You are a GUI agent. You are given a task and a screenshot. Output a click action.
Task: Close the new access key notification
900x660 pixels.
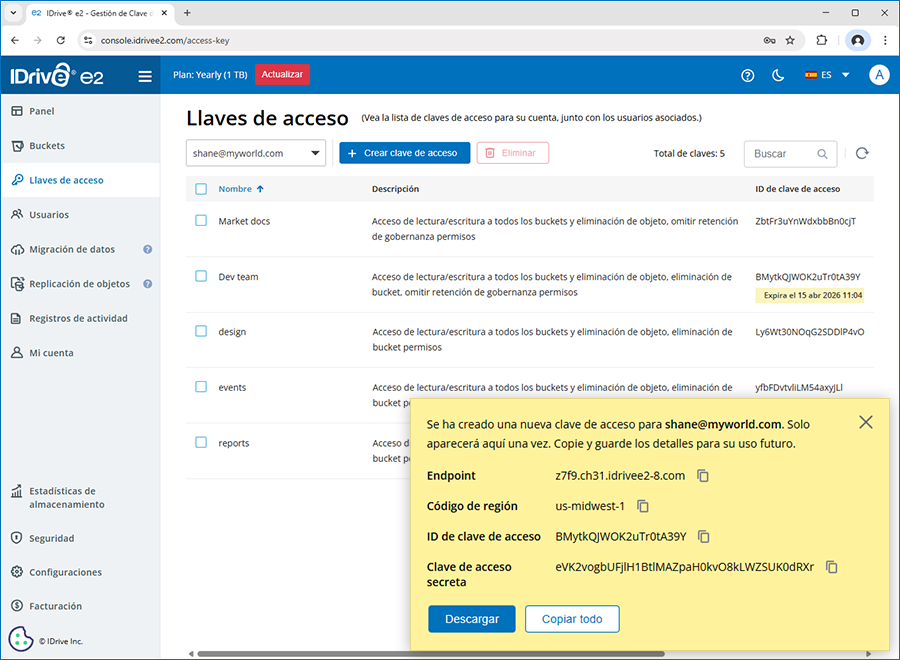click(x=866, y=422)
